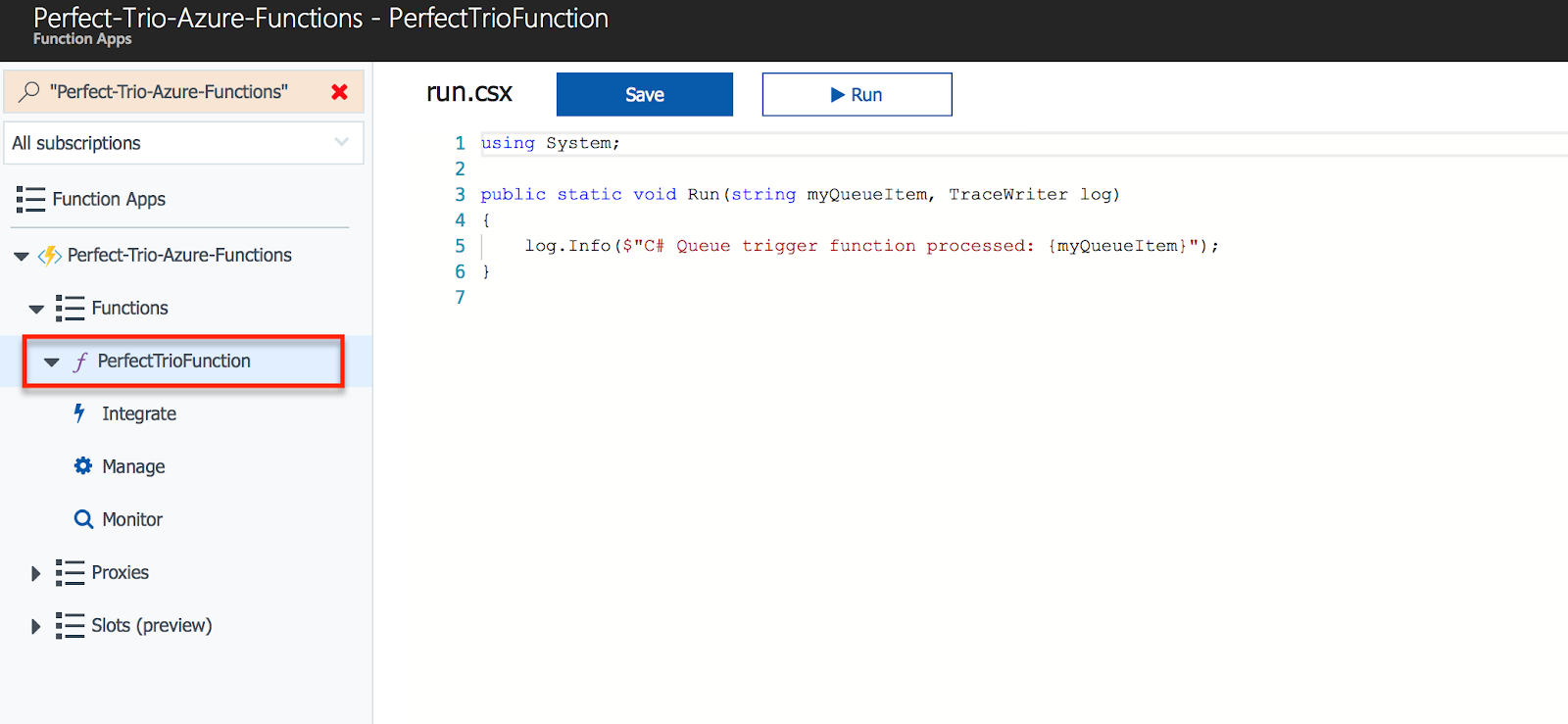The width and height of the screenshot is (1568, 724).
Task: Click the Function Apps subtitle in header
Action: [x=82, y=39]
